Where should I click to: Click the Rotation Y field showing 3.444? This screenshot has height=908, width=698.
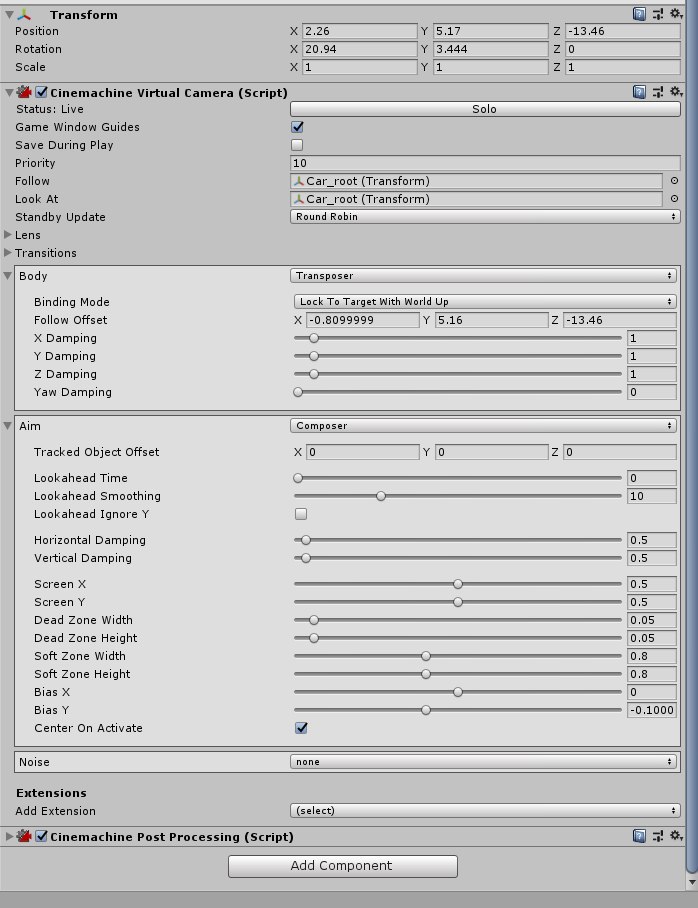pos(491,49)
